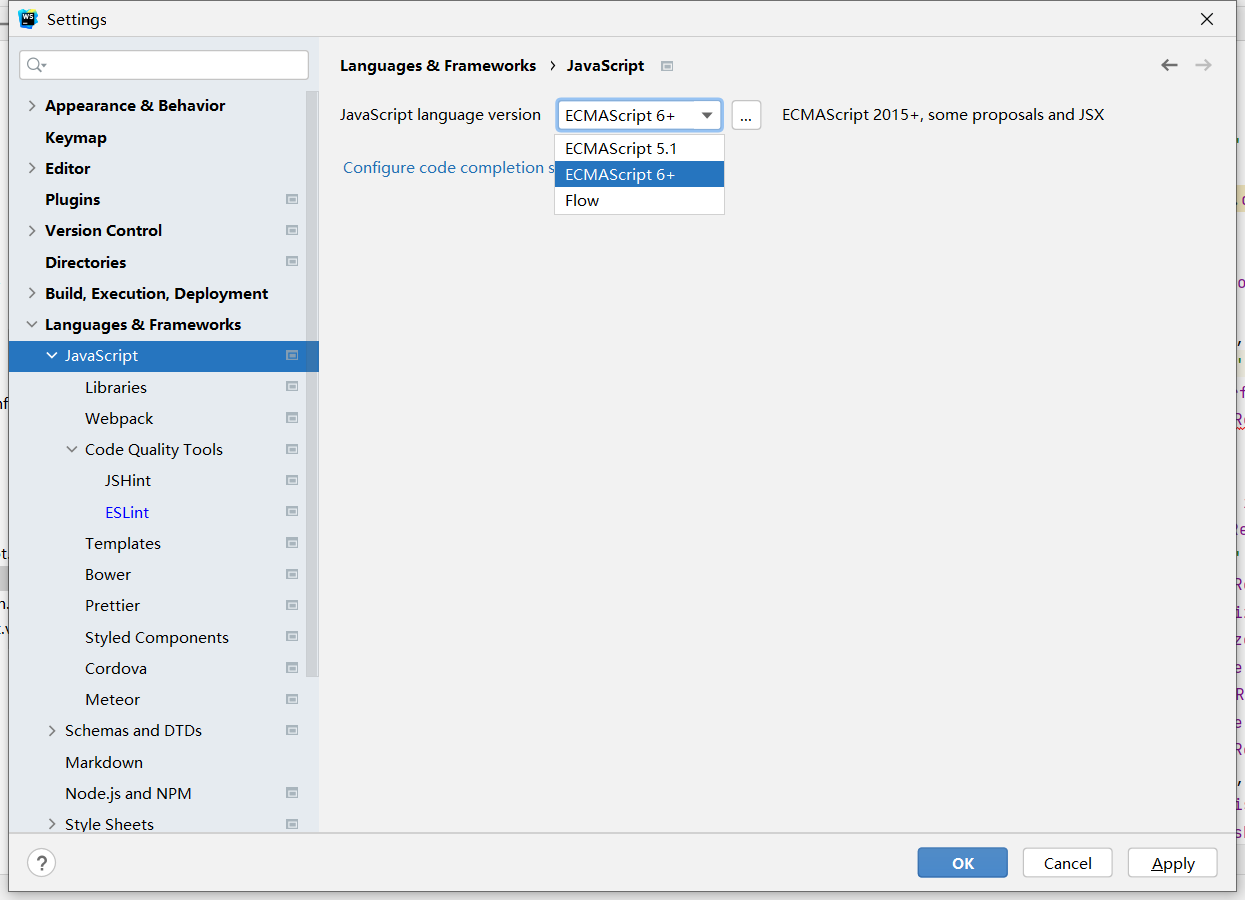The height and width of the screenshot is (900, 1245).
Task: Expand the Editor section
Action: point(32,168)
